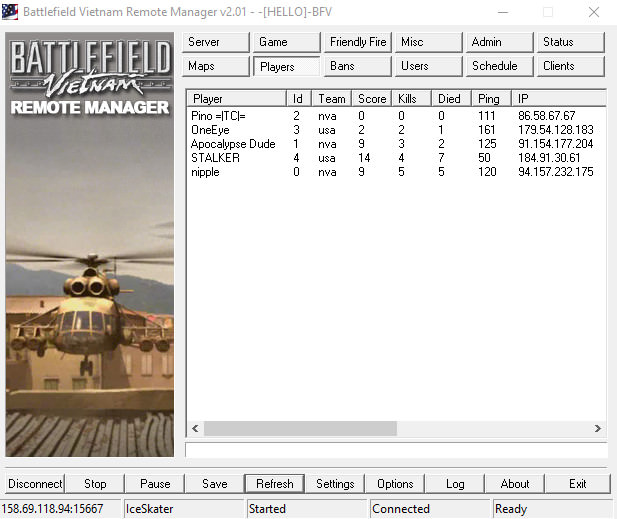Pause the server with Pause button

point(155,484)
